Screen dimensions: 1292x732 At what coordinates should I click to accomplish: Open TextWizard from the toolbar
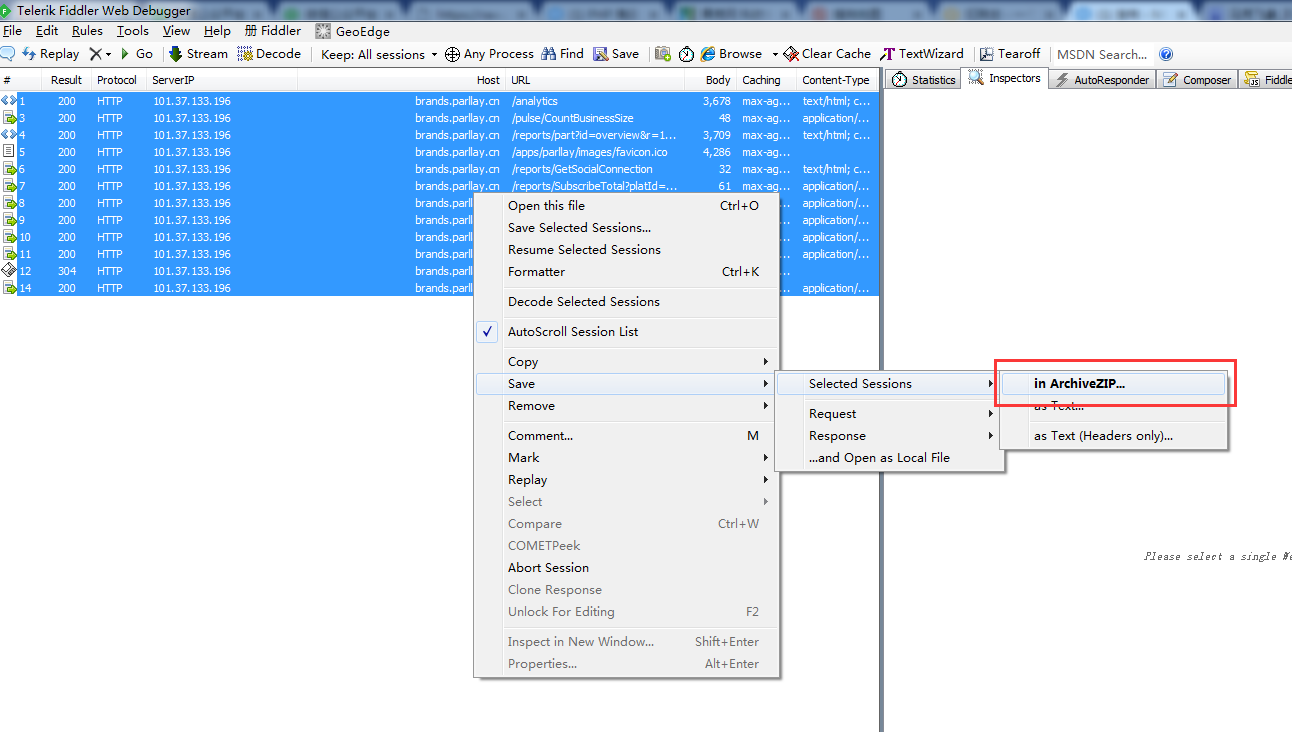pyautogui.click(x=922, y=54)
